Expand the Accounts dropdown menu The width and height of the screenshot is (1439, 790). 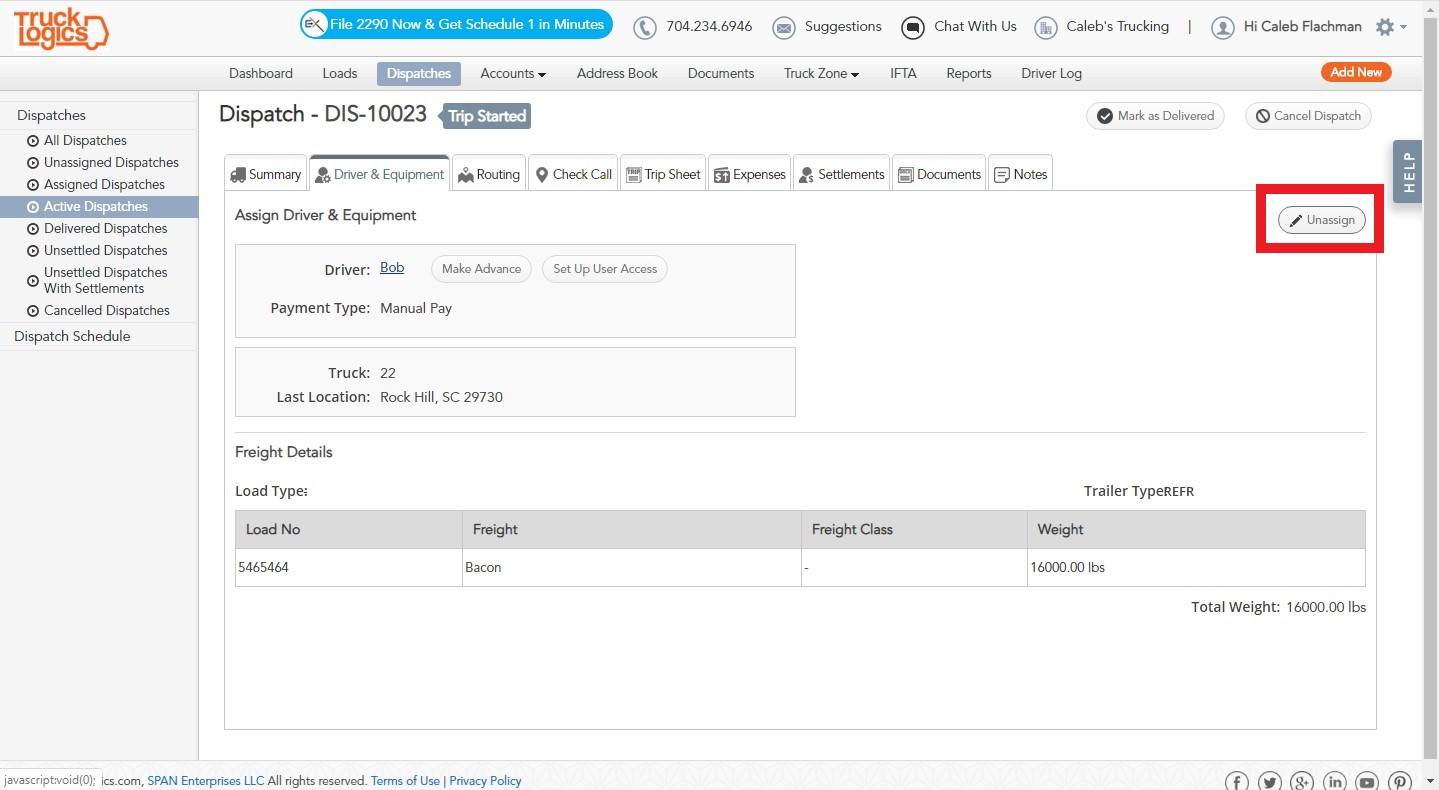513,73
